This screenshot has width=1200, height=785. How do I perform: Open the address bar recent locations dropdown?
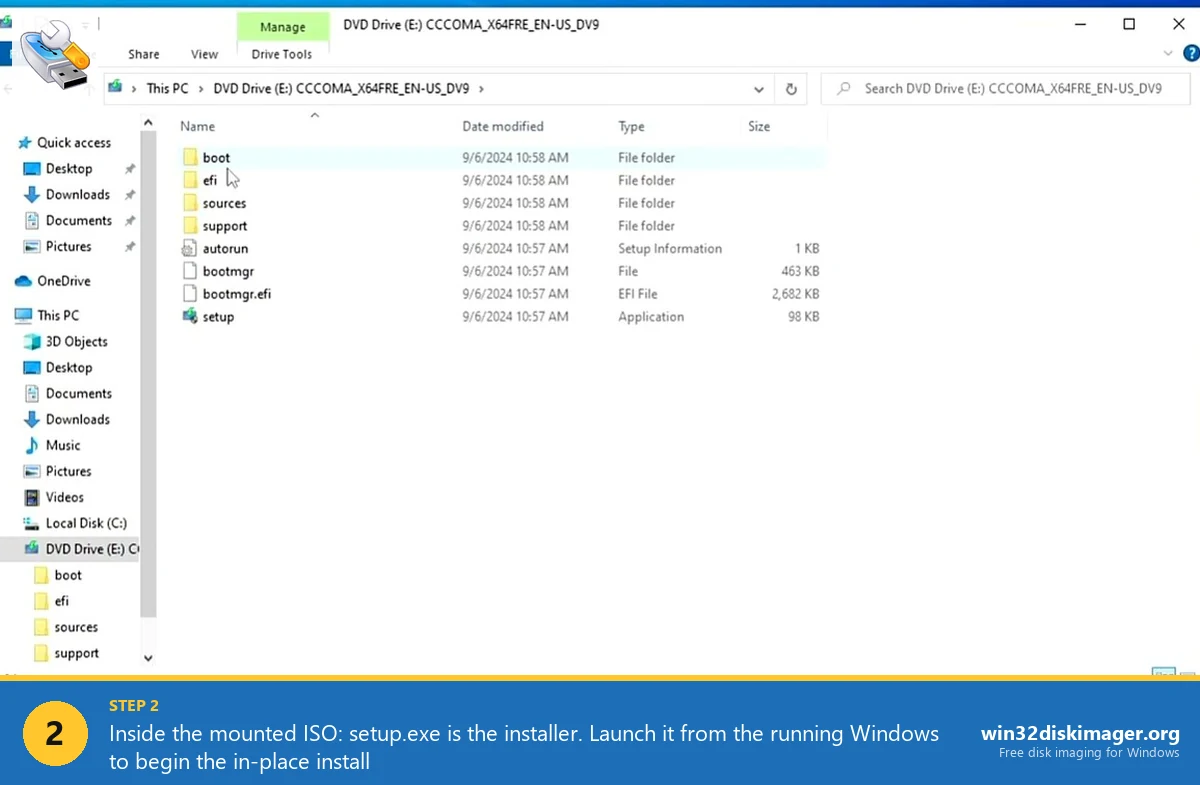pyautogui.click(x=758, y=88)
